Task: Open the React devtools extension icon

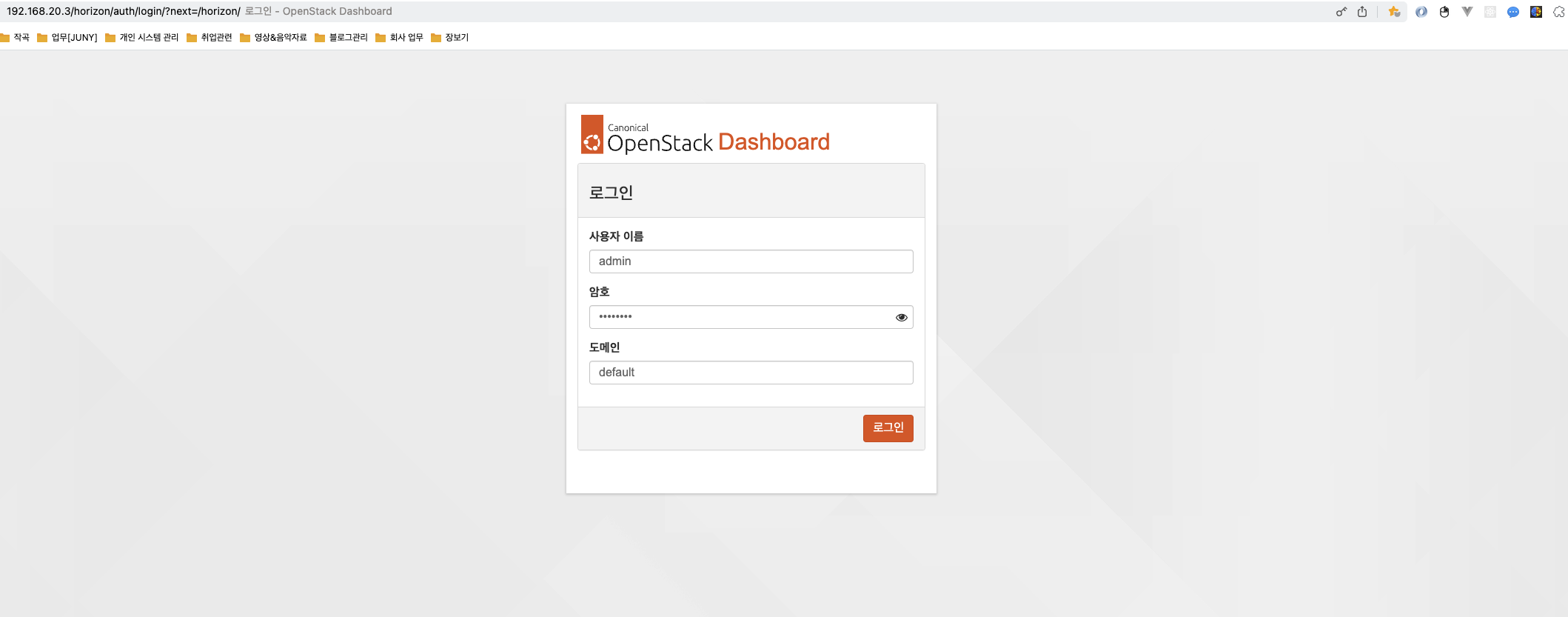Action: 1490,12
